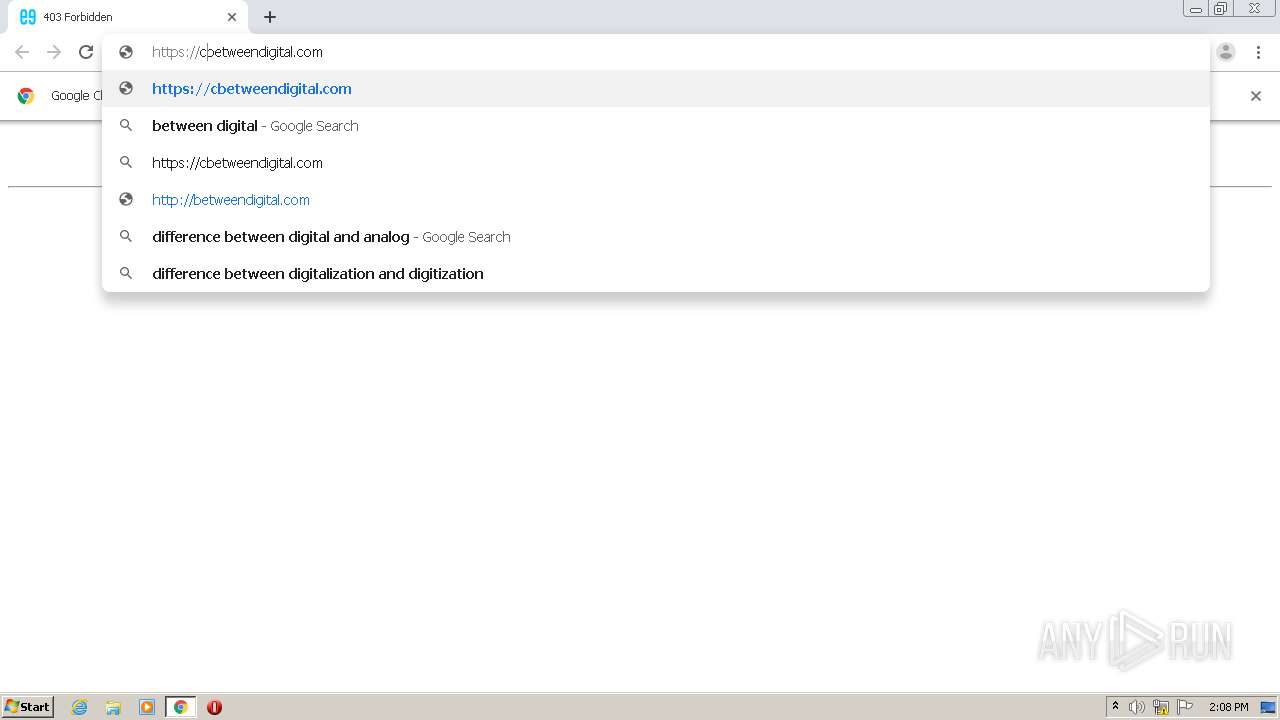Dismiss the Google Chrome infobar
1280x720 pixels.
[1256, 96]
